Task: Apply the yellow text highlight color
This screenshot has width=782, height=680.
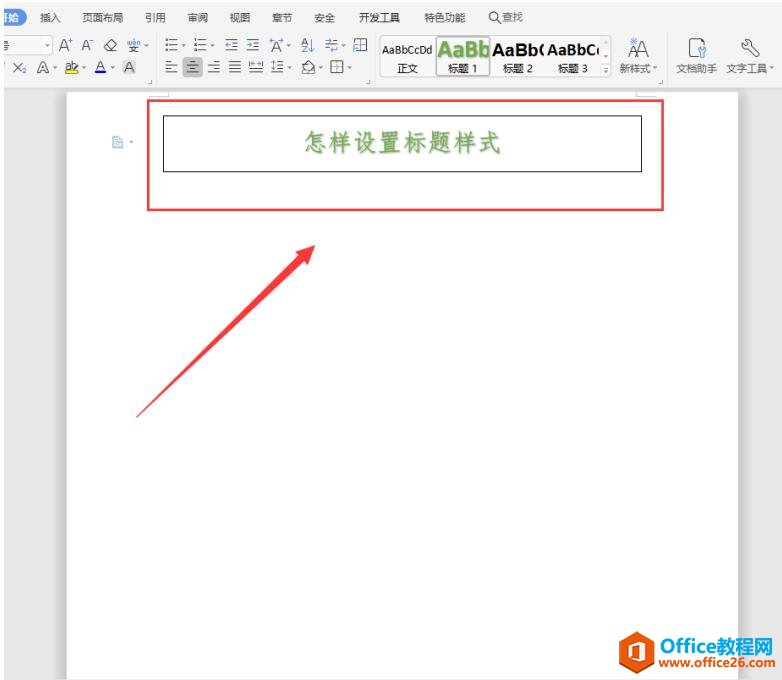Action: point(72,67)
